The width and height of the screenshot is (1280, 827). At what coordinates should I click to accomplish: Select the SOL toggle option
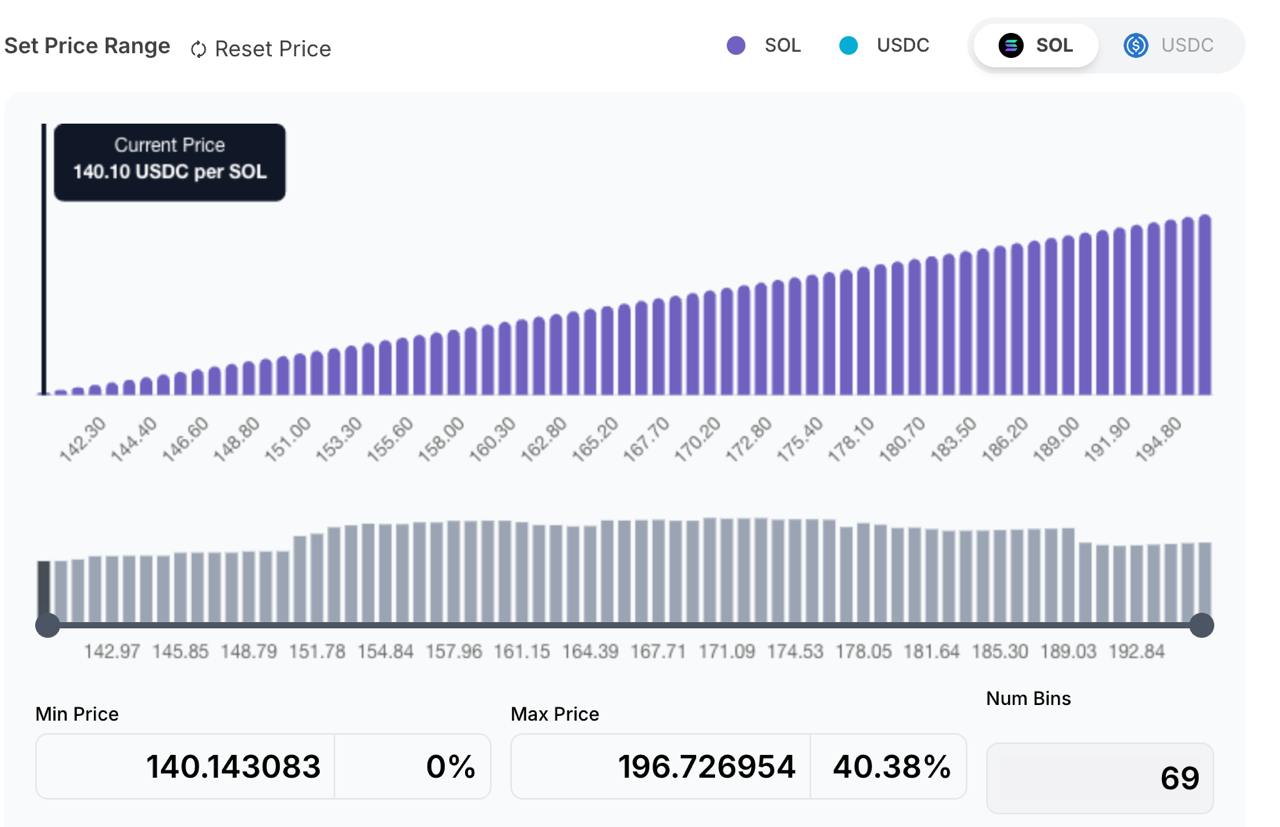pyautogui.click(x=1036, y=45)
